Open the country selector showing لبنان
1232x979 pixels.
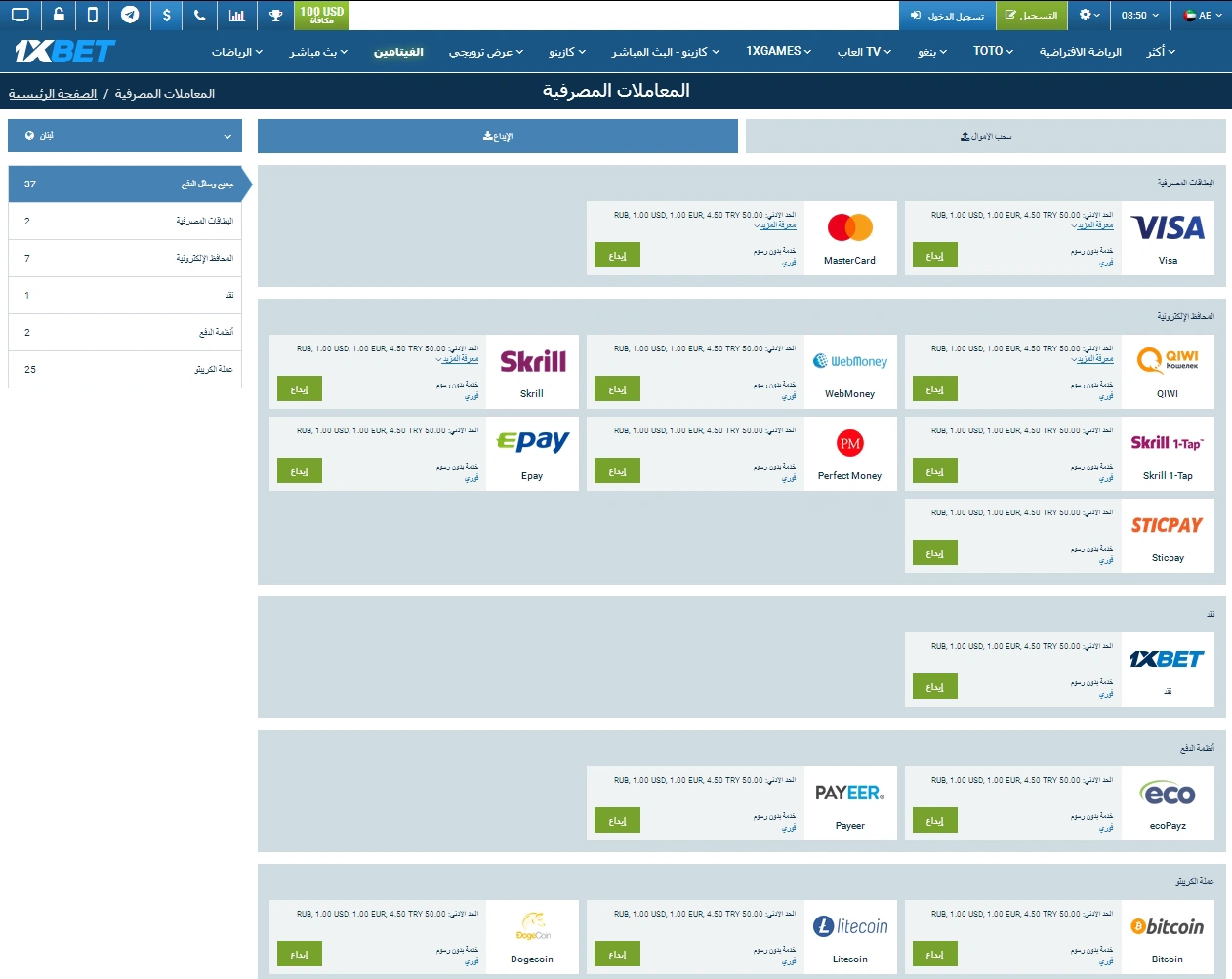[124, 136]
